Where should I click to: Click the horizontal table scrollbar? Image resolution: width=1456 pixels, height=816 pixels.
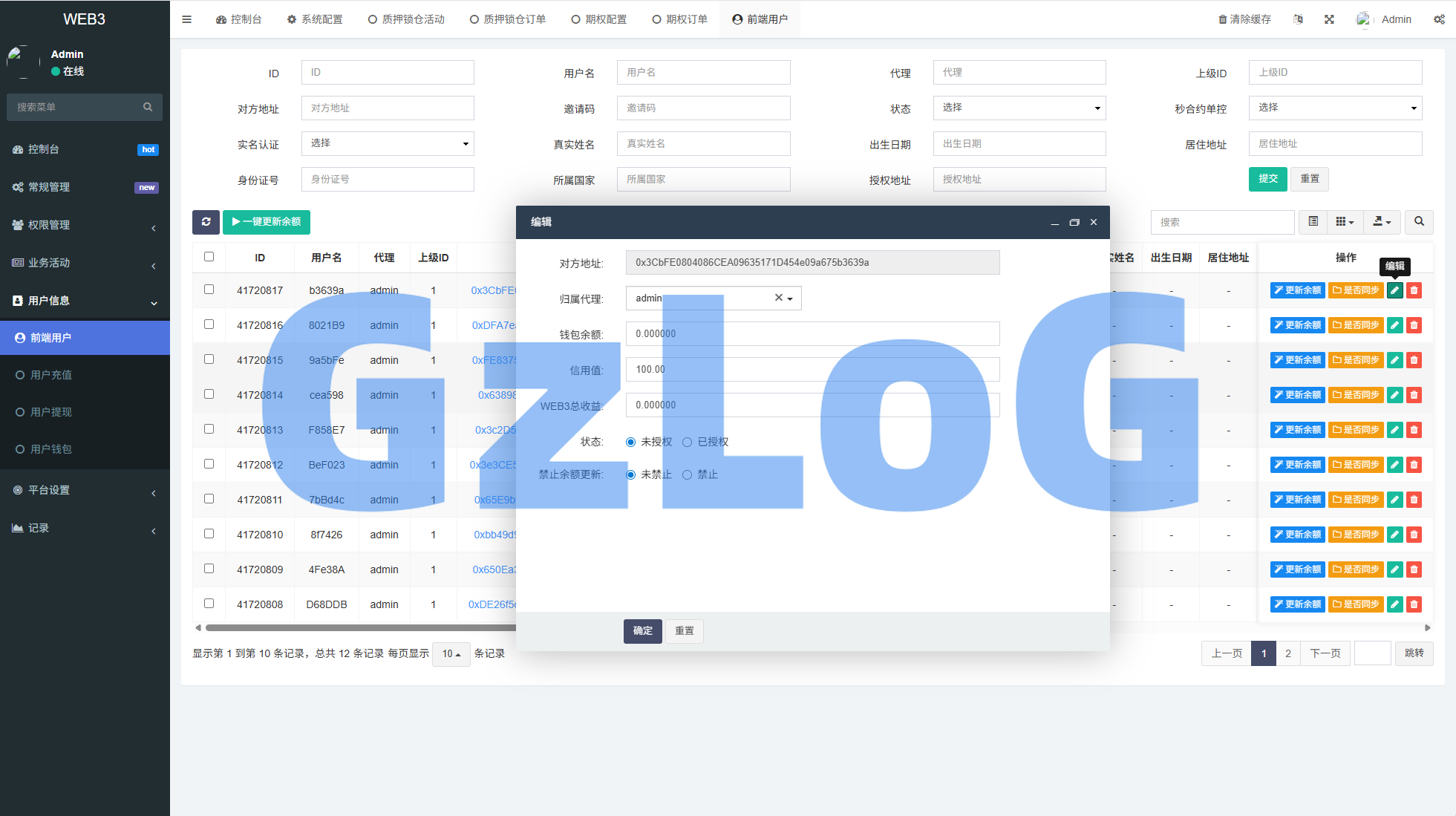click(x=356, y=628)
